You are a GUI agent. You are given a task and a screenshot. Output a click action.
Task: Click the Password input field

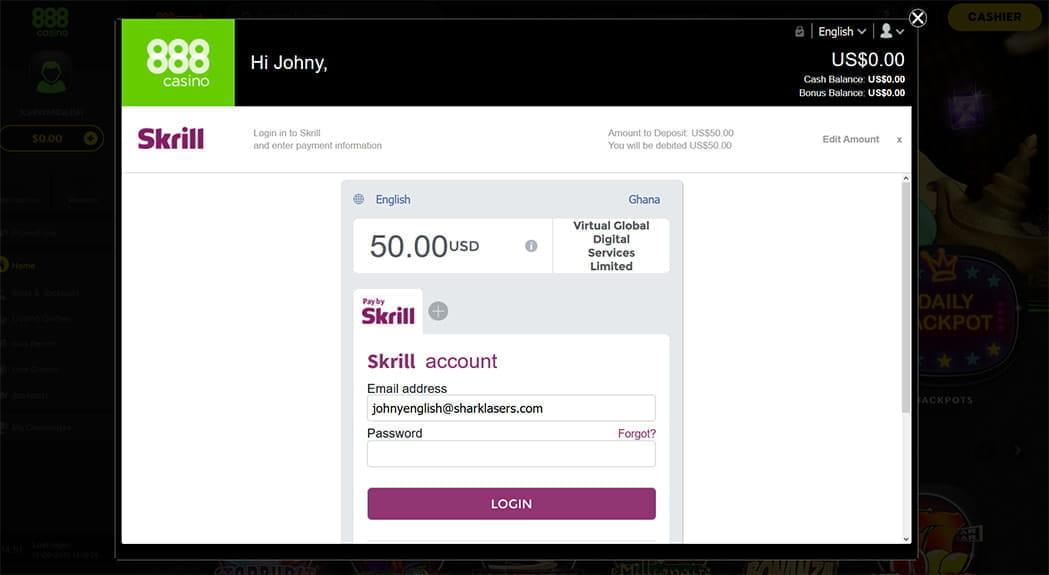pos(511,454)
